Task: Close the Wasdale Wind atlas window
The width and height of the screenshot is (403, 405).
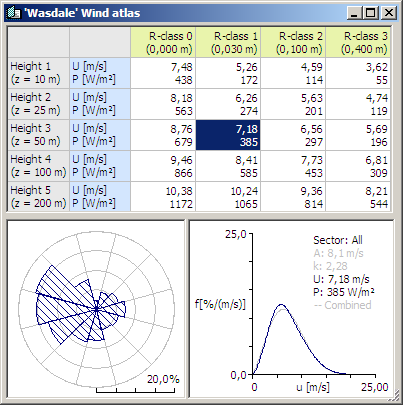Action: [x=388, y=13]
